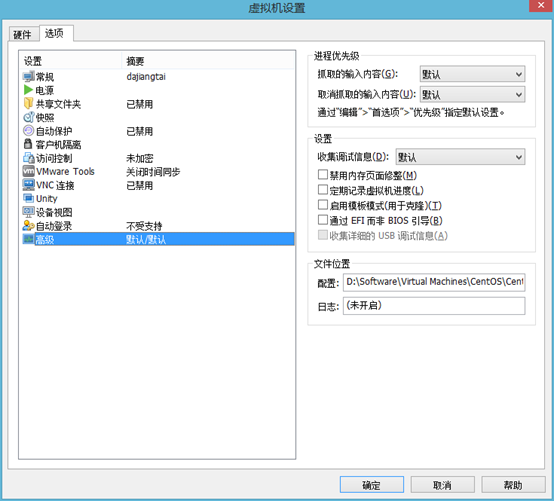554x501 pixels.
Task: Select the 电源 row label
Action: point(45,90)
